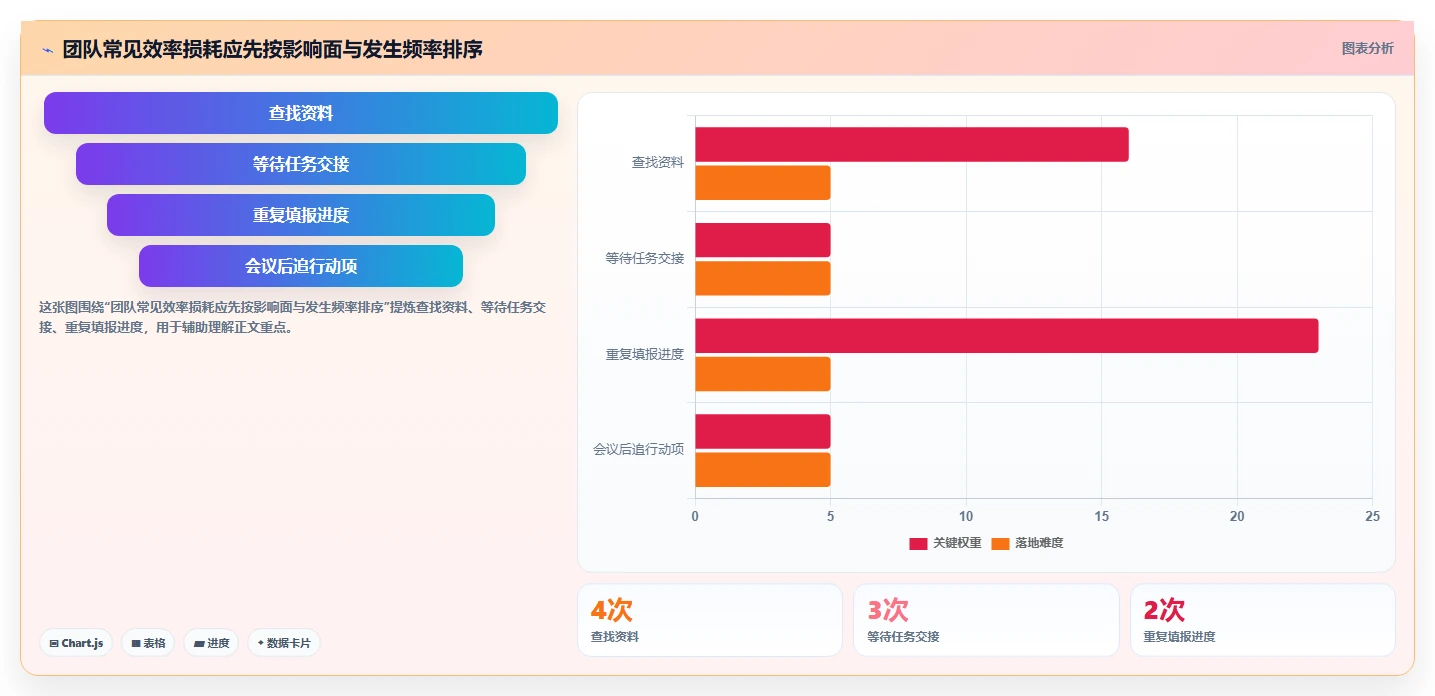The width and height of the screenshot is (1435, 696).
Task: Click the 2次 重复填报进度 data card
Action: (x=1263, y=620)
